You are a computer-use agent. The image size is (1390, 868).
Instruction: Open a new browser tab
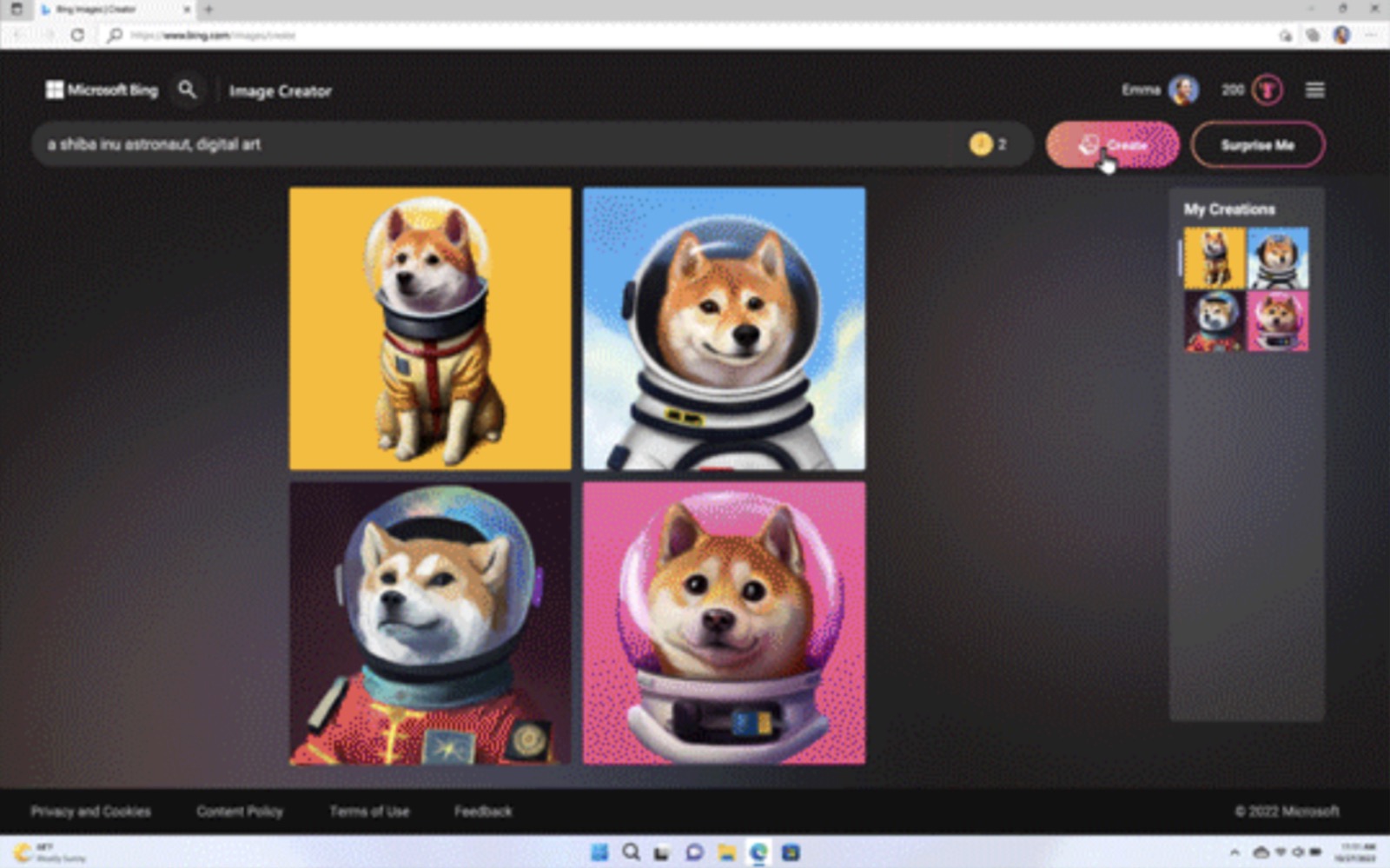[x=208, y=10]
